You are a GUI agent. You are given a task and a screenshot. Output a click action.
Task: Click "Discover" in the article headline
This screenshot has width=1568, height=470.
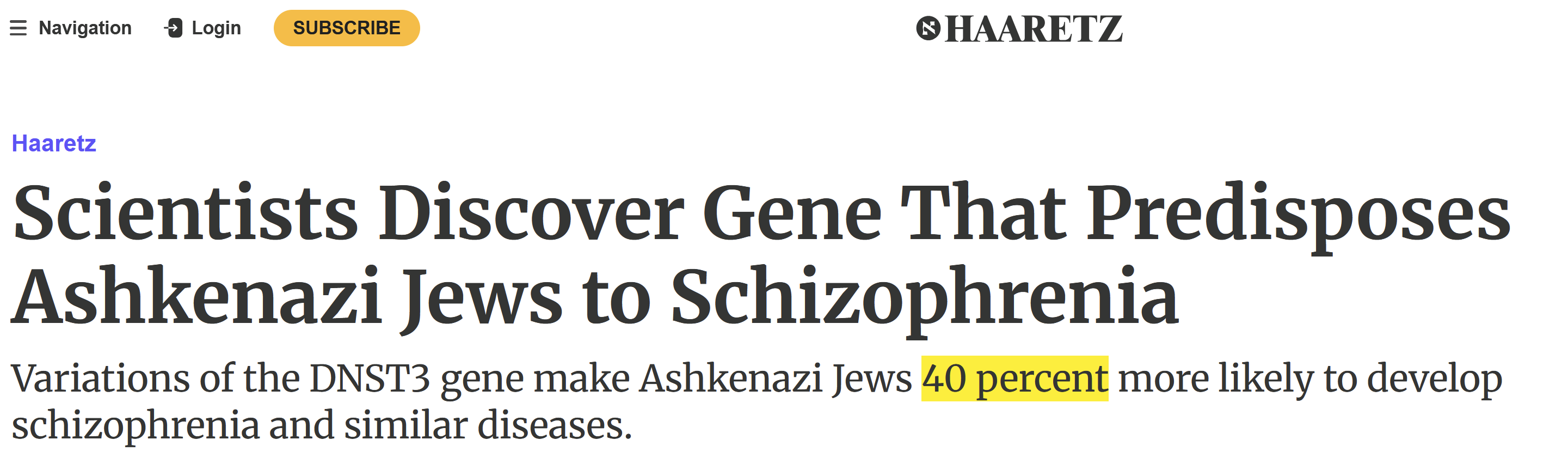pyautogui.click(x=531, y=213)
